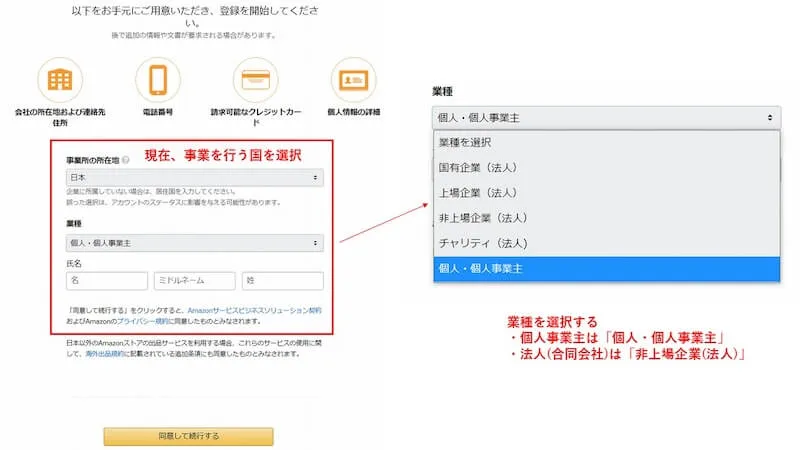
Task: Open the 日本 country dropdown
Action: tap(193, 177)
